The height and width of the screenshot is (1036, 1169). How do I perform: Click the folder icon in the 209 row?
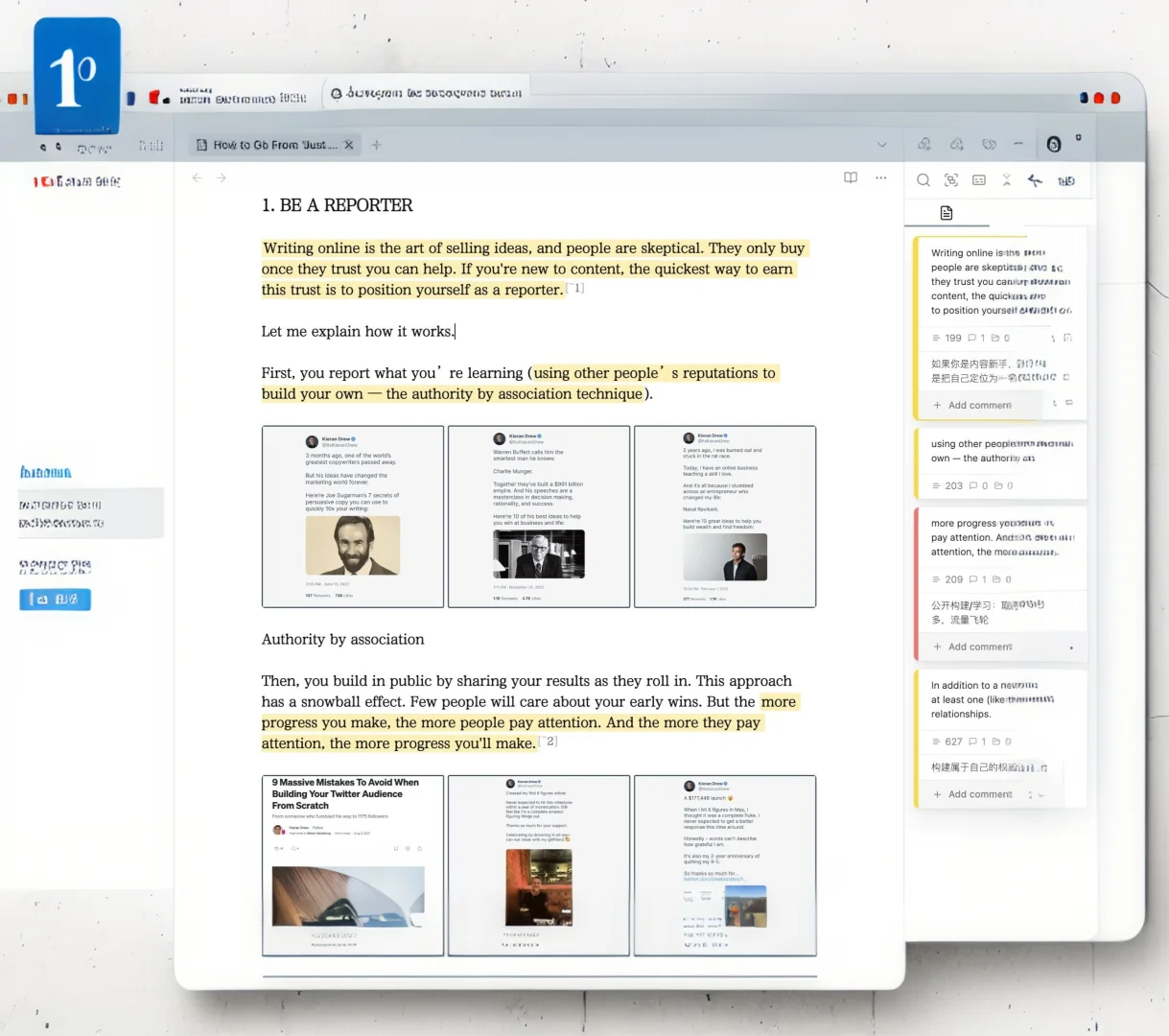point(997,580)
